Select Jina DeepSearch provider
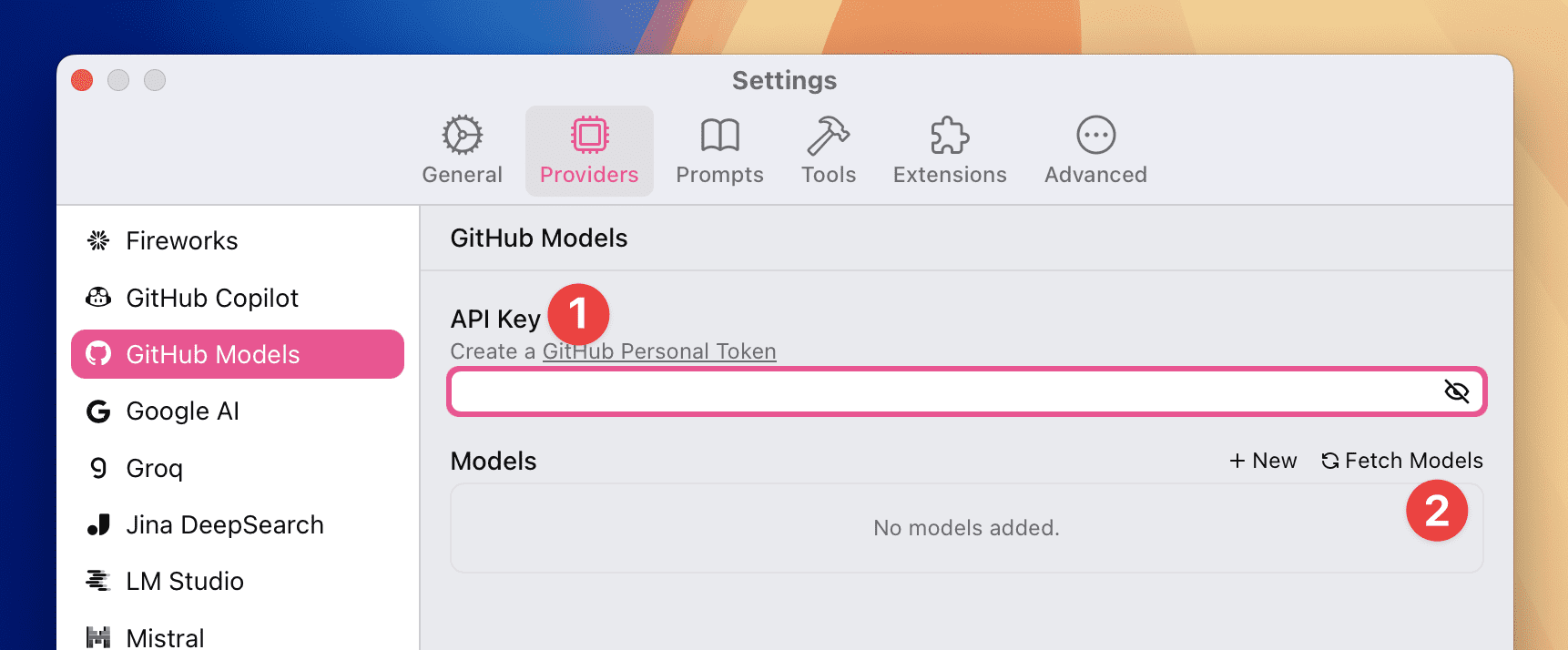1568x650 pixels. [238, 525]
